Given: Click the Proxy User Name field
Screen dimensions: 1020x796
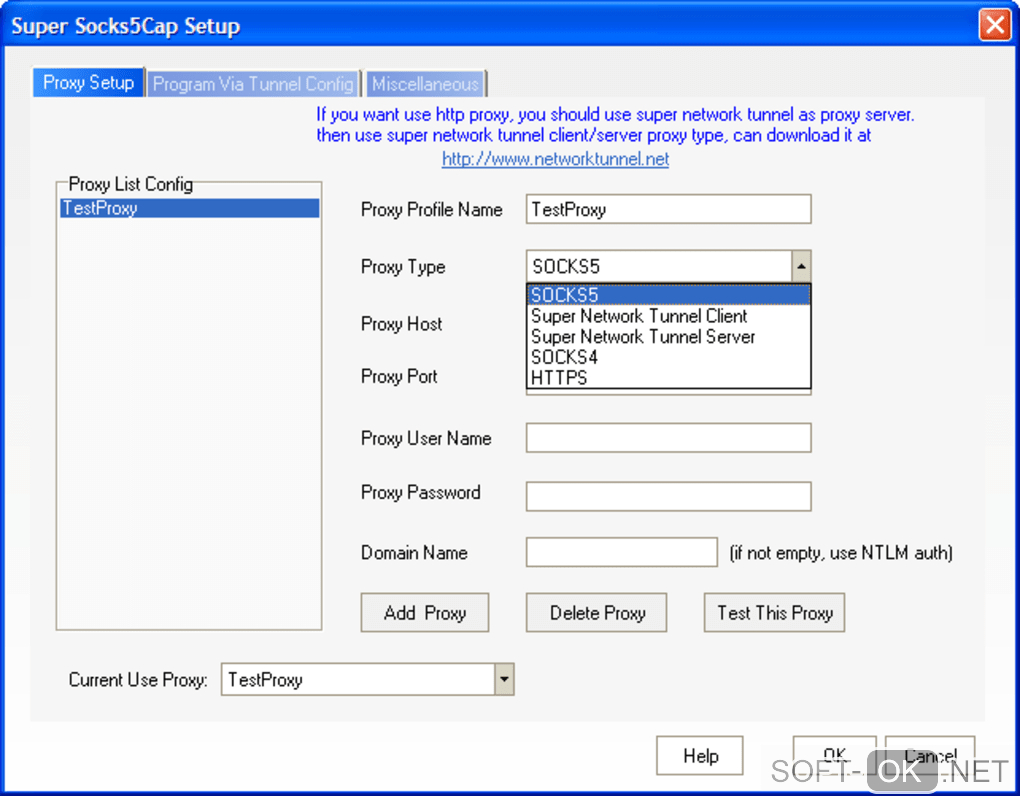Looking at the screenshot, I should click(668, 438).
